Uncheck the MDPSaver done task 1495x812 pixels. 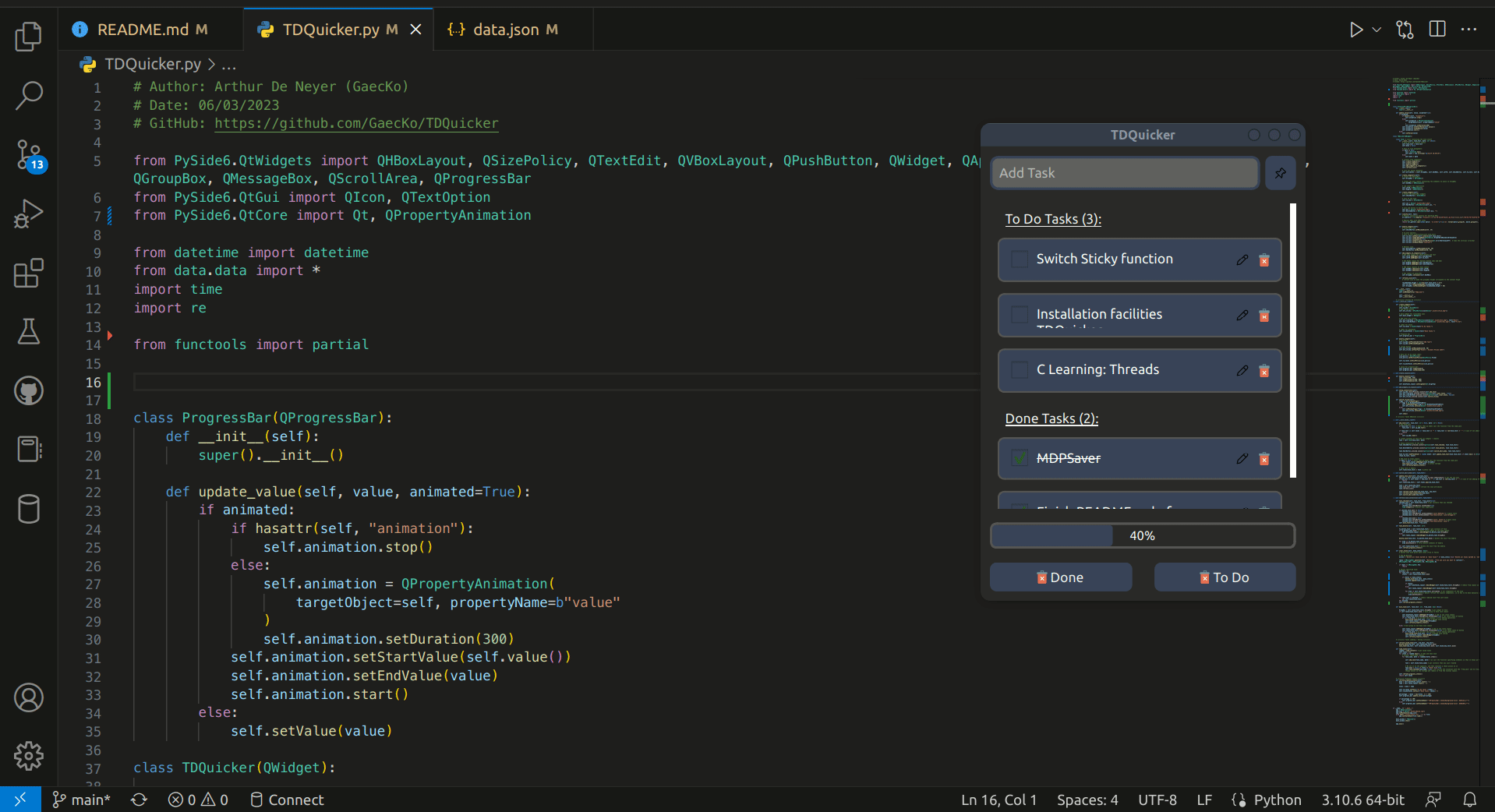pos(1020,458)
